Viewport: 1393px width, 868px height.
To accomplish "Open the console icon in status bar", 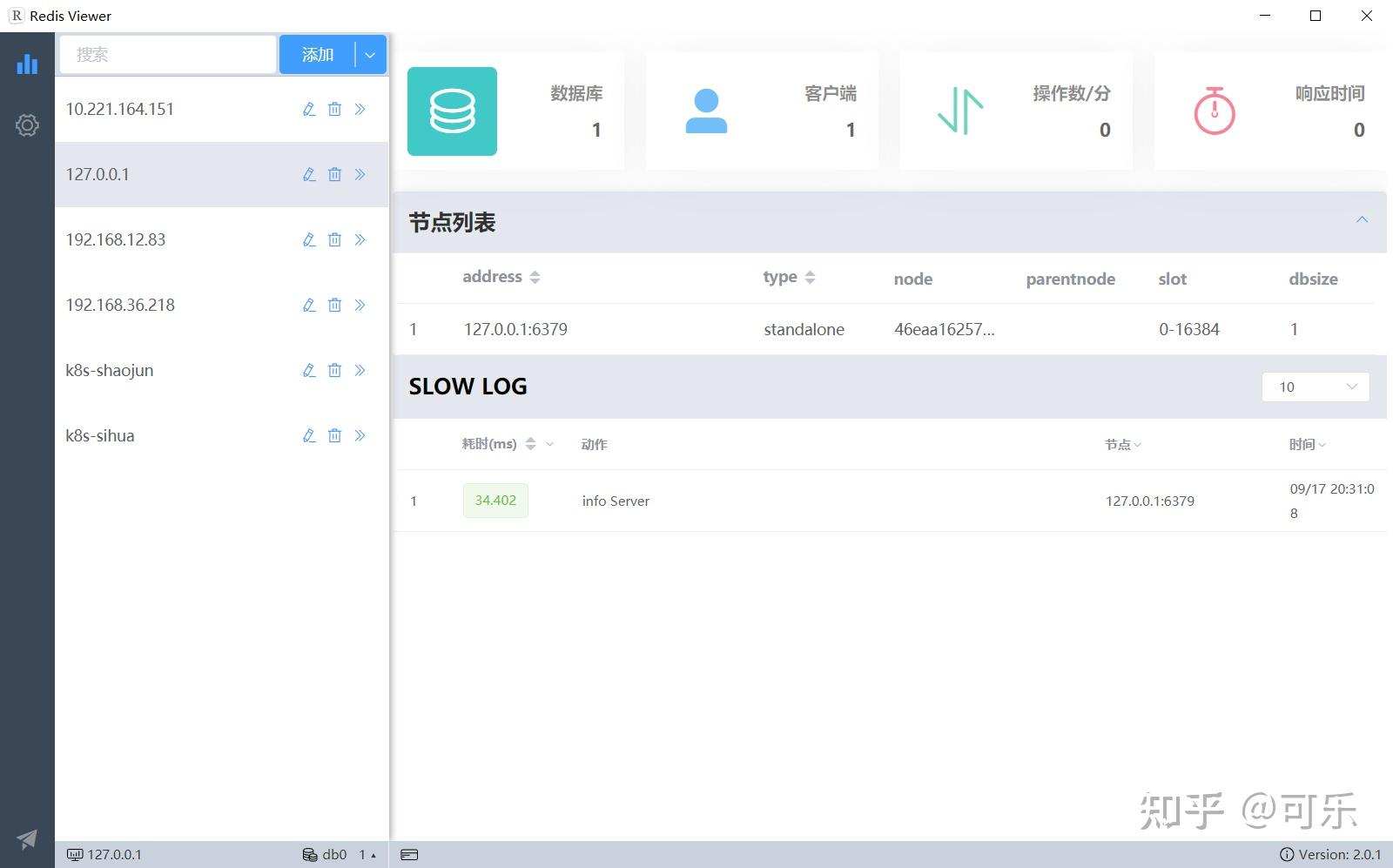I will [x=409, y=855].
